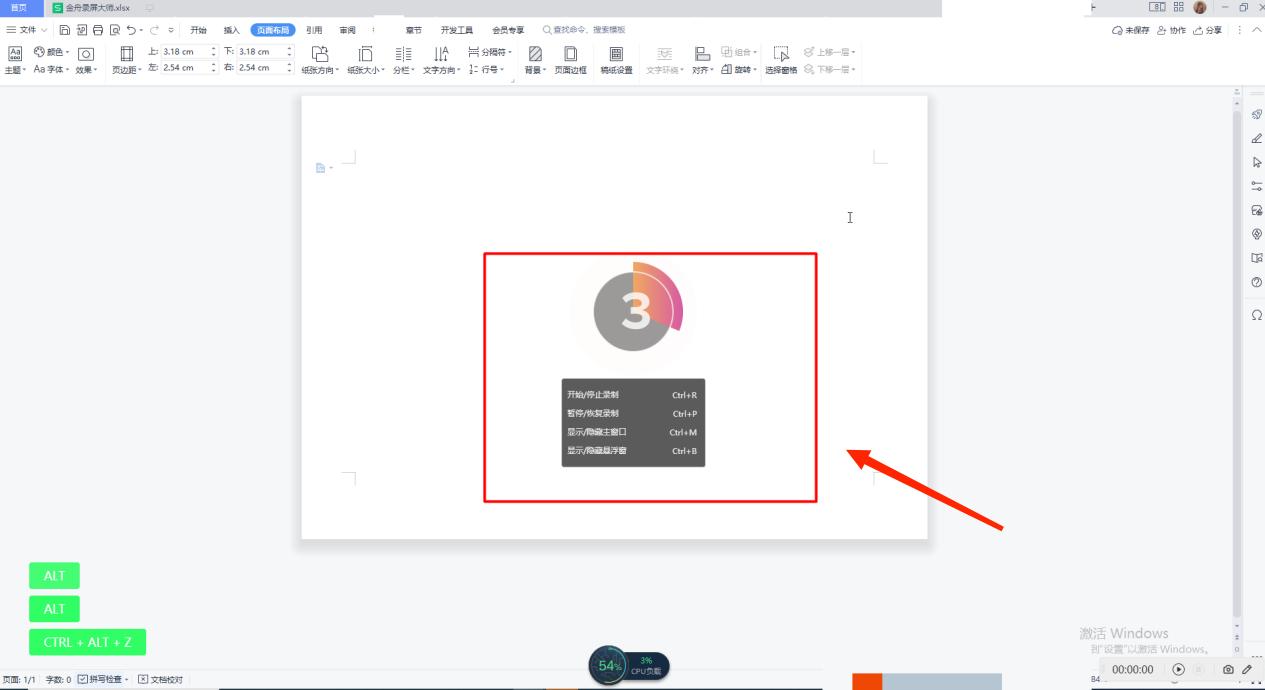
Task: Click the Undo arrow icon
Action: pos(131,30)
